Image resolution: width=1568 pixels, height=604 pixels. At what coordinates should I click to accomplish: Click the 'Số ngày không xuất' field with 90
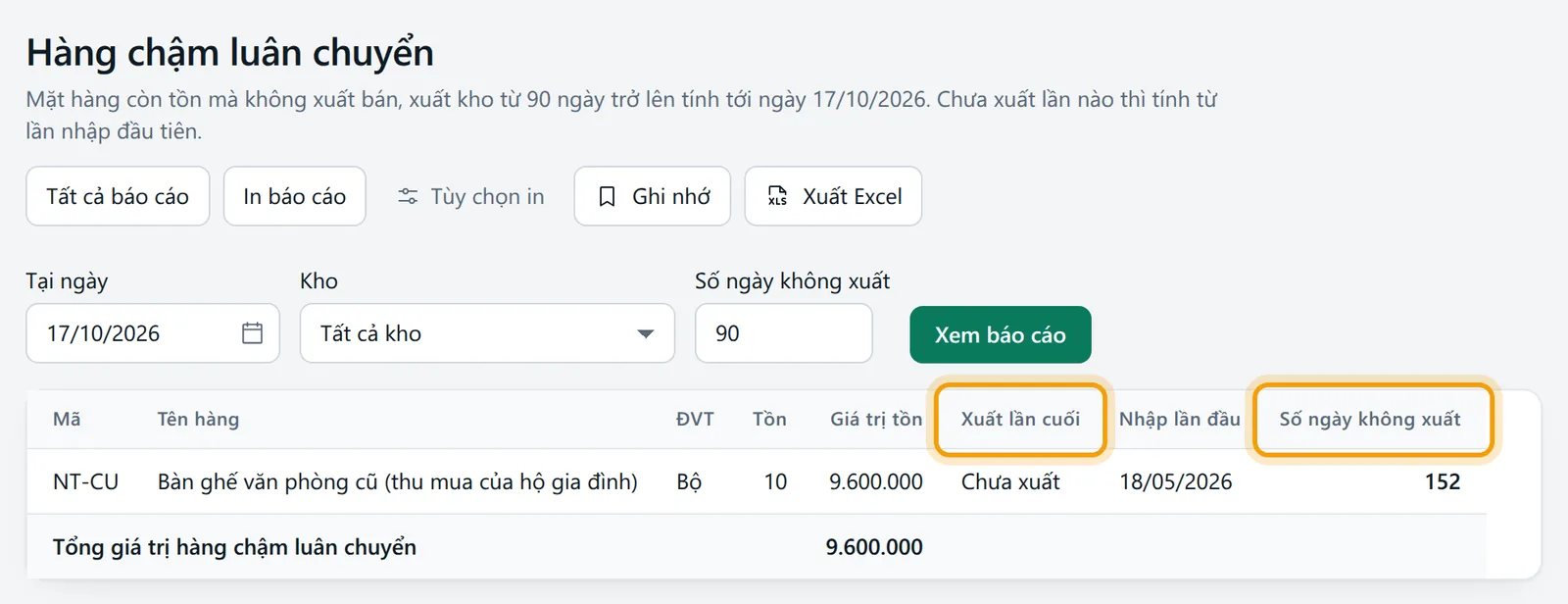point(784,333)
